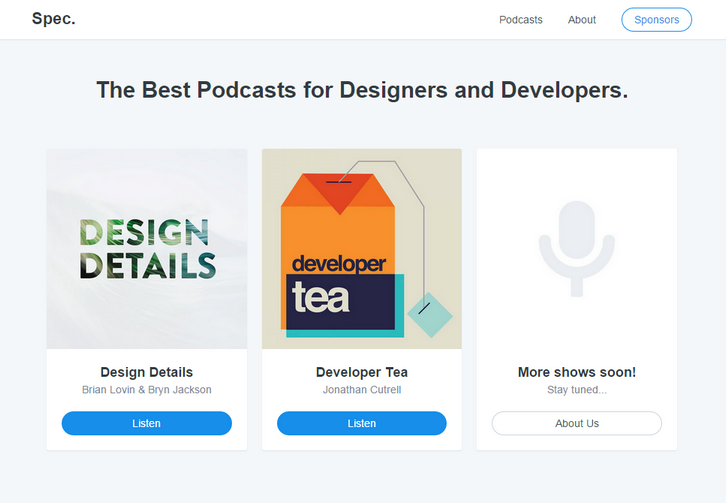Open the Design Details title link
This screenshot has height=503, width=726.
(x=146, y=372)
